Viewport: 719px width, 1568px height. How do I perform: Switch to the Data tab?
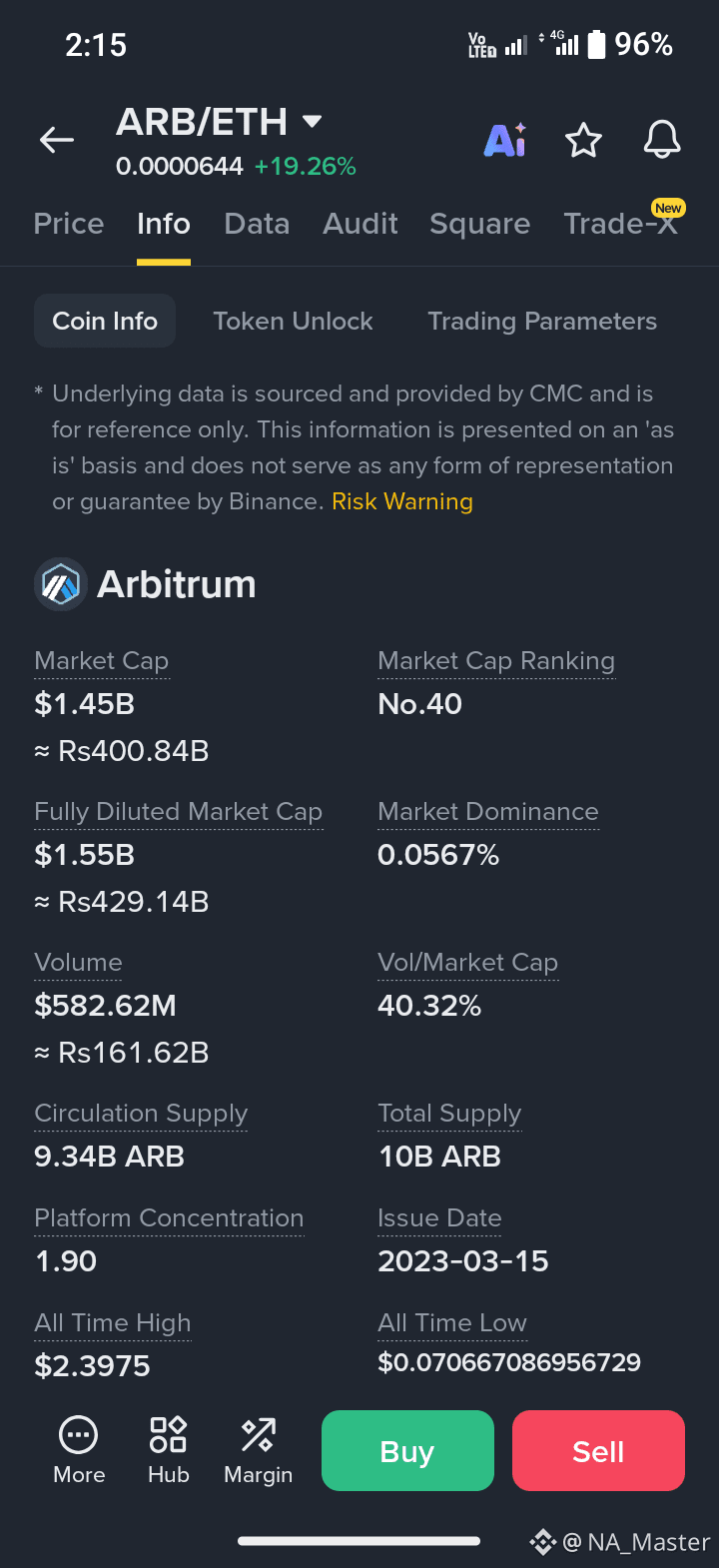pyautogui.click(x=257, y=224)
